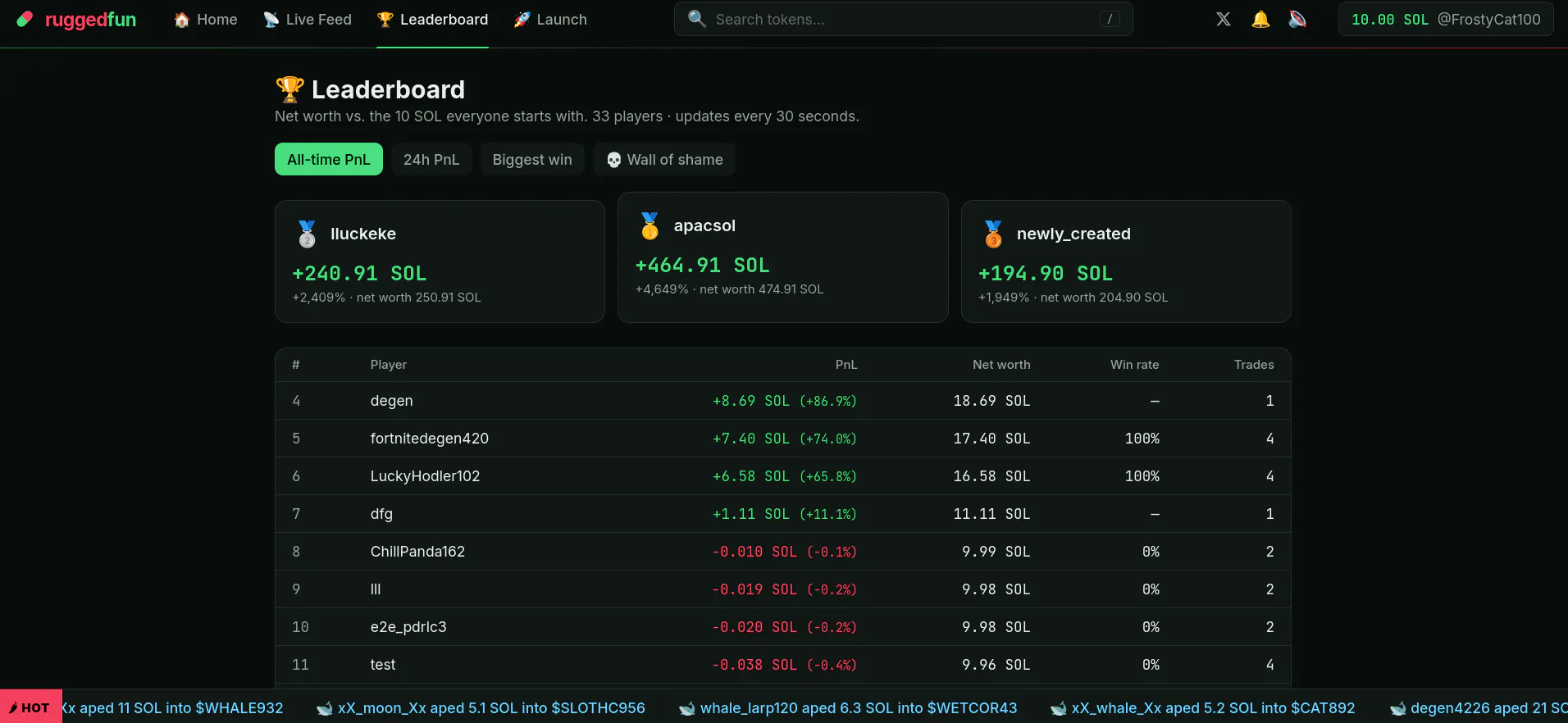Select the Leaderboard nav tab
This screenshot has width=1568, height=723.
432,20
